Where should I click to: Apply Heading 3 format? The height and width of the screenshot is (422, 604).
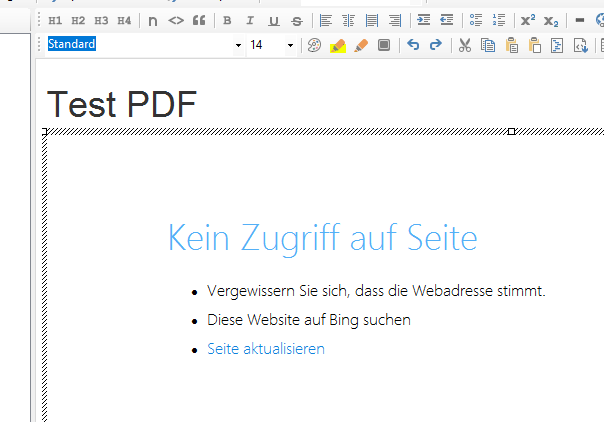(101, 20)
